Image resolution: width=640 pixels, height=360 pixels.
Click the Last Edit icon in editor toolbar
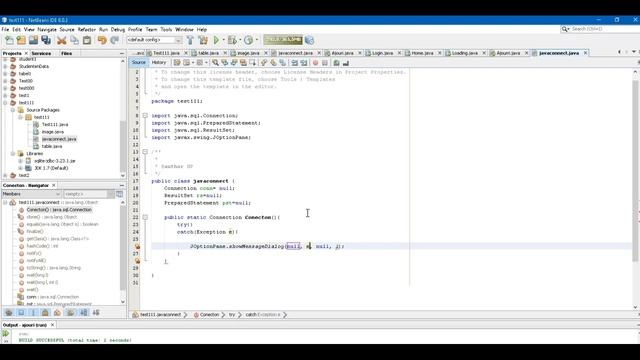point(177,62)
